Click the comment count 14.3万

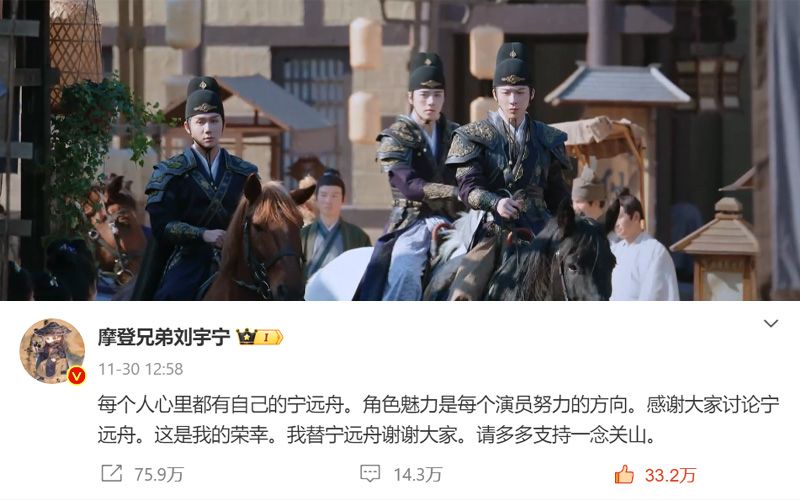click(x=418, y=474)
